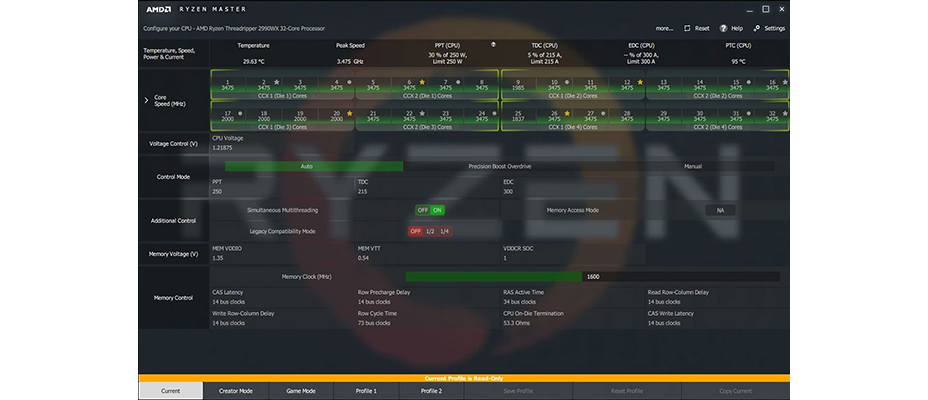Click the PTC (CPU) value 95 °C
Image resolution: width=928 pixels, height=400 pixels.
point(738,61)
